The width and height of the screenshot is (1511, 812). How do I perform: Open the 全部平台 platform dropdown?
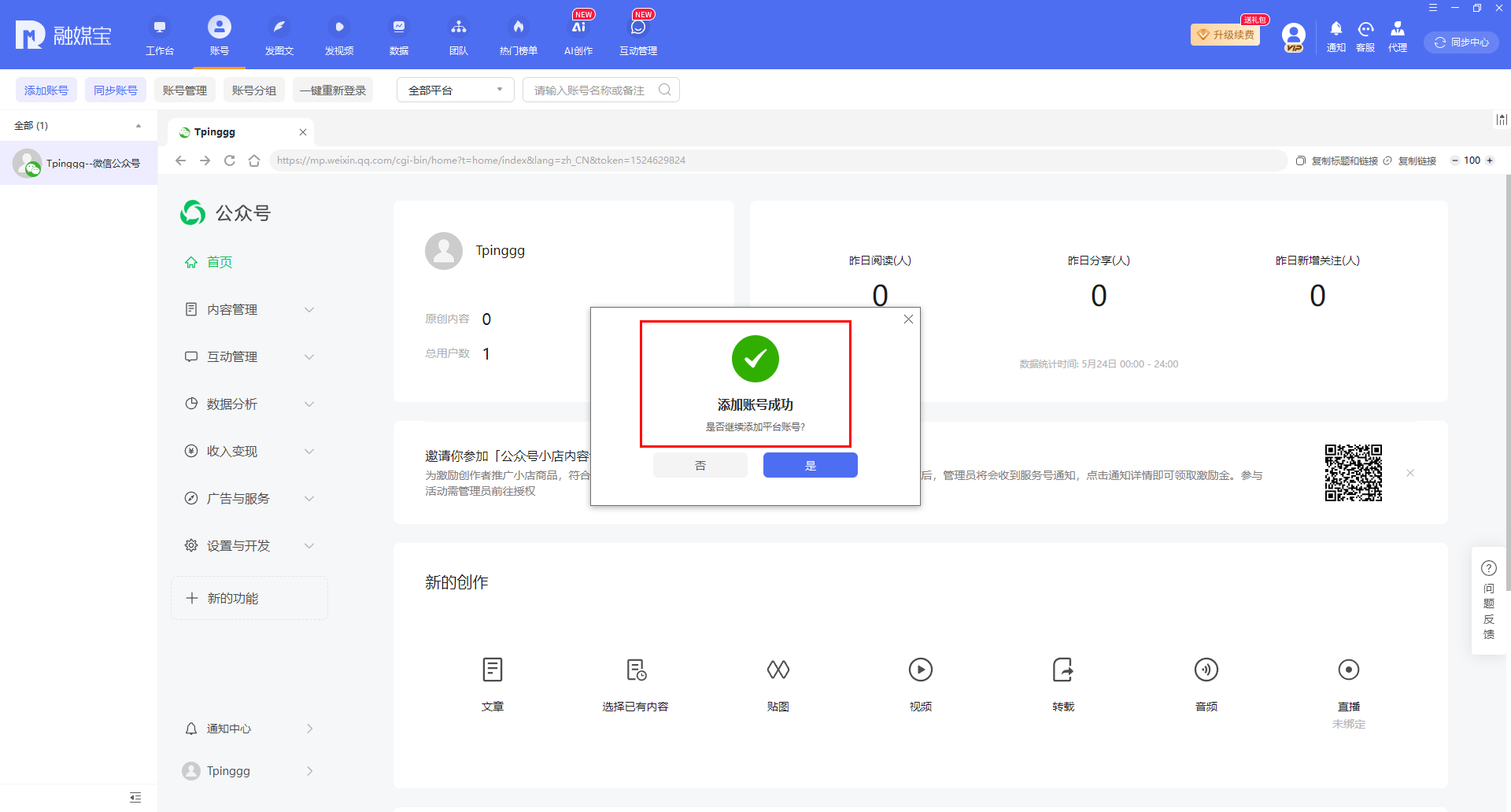point(455,90)
